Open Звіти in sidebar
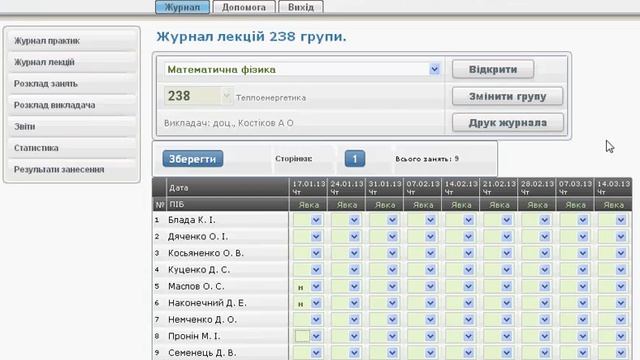This screenshot has width=640, height=360. (72, 127)
